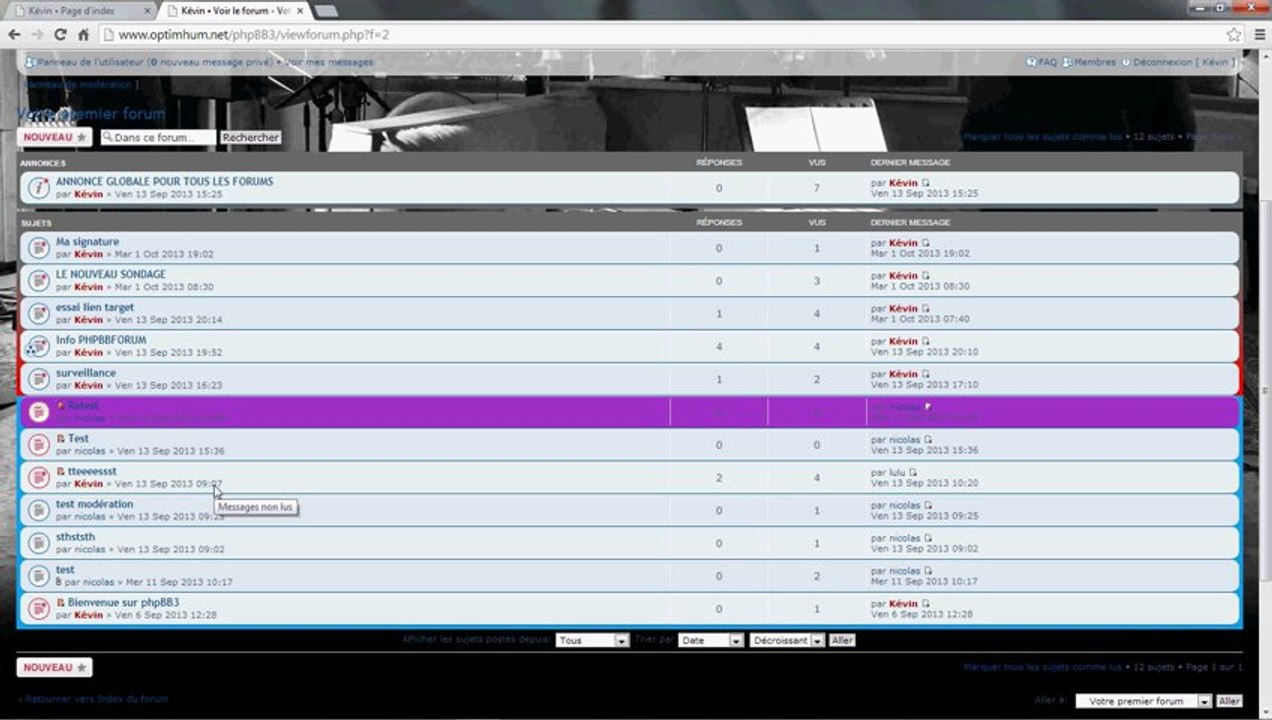Open the 'Tous' topics-since dropdown
Viewport: 1272px width, 720px height.
(x=592, y=640)
